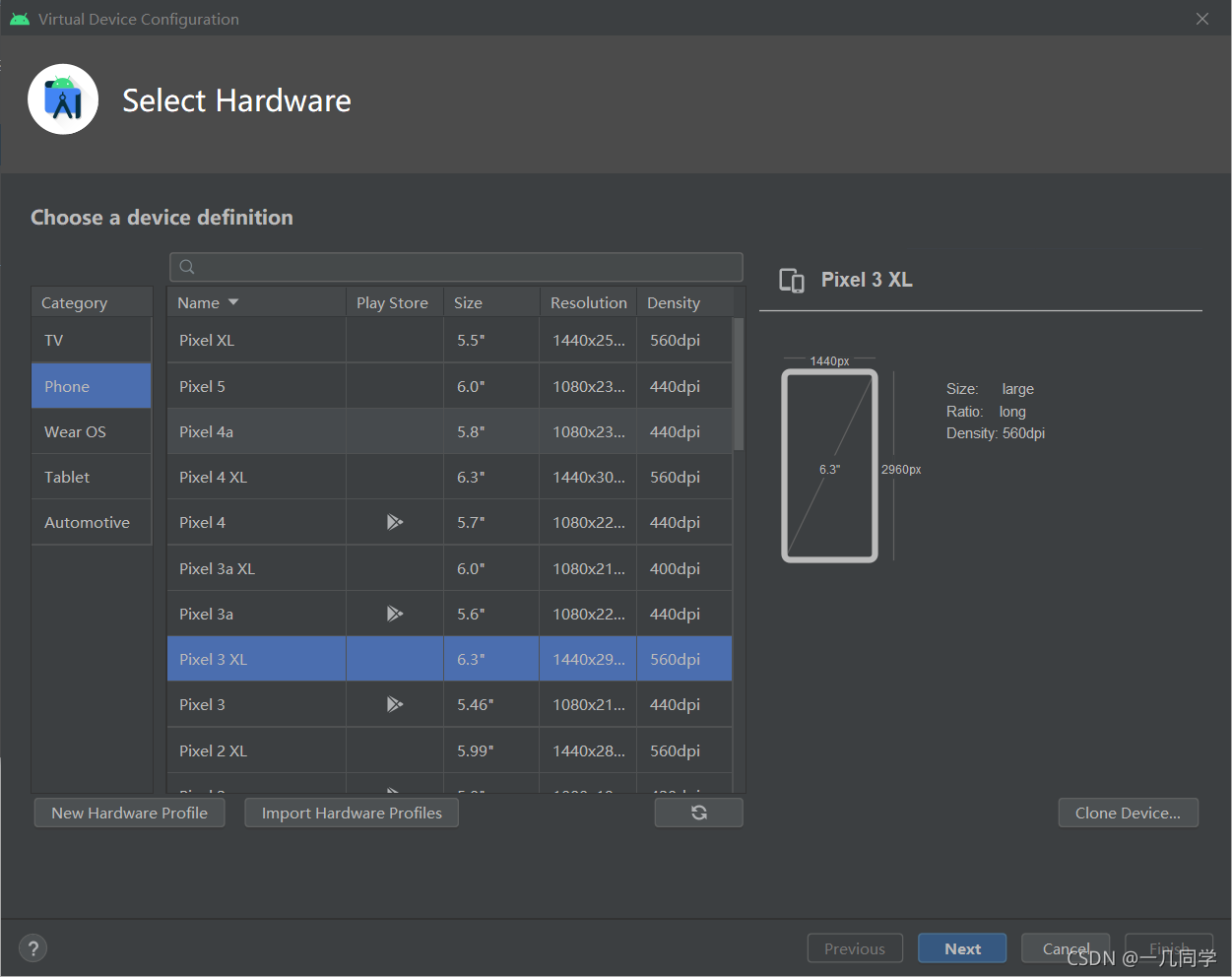The width and height of the screenshot is (1232, 977).
Task: Click the Next button
Action: [962, 948]
